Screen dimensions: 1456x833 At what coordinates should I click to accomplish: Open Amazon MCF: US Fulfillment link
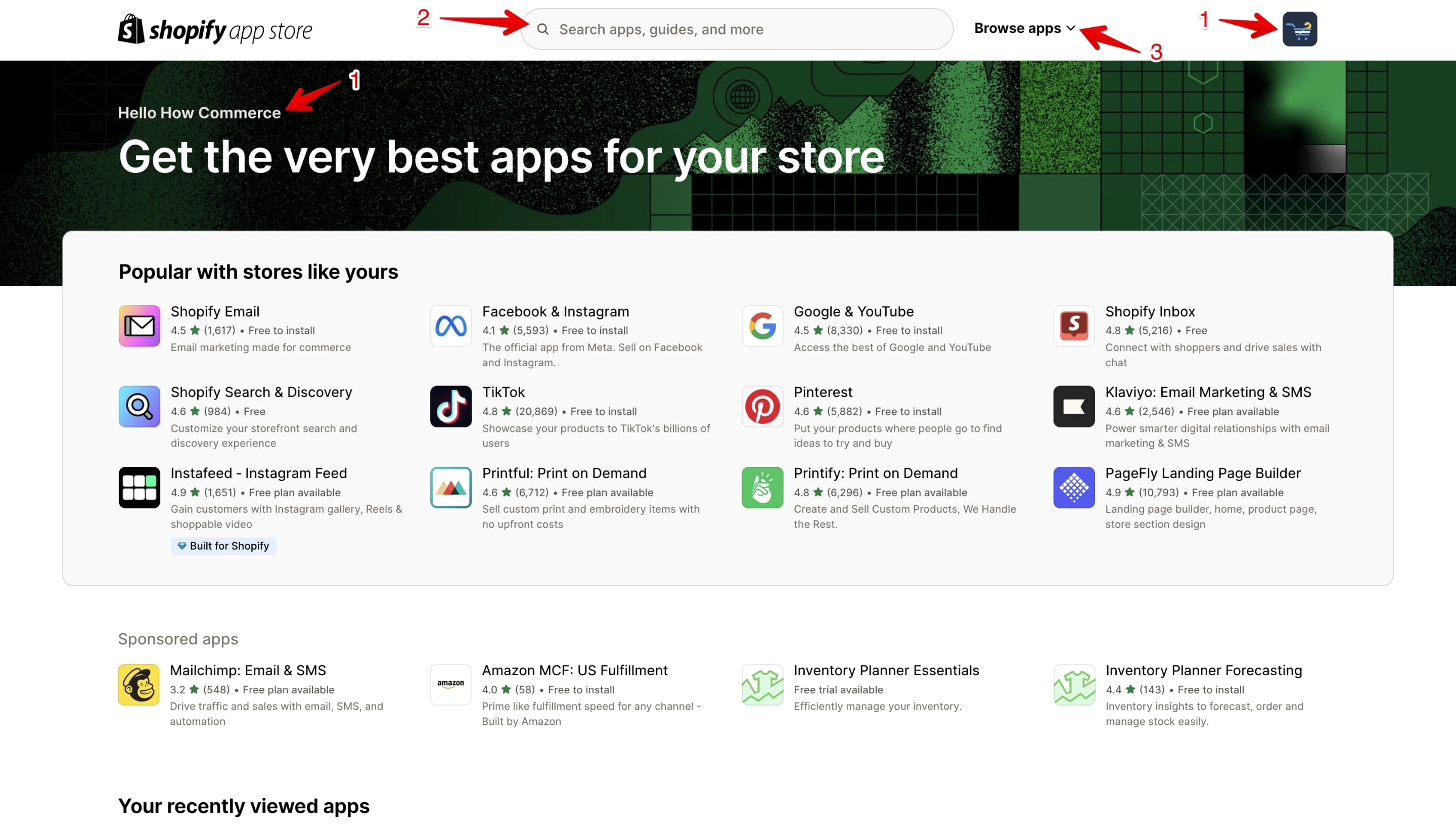point(574,670)
